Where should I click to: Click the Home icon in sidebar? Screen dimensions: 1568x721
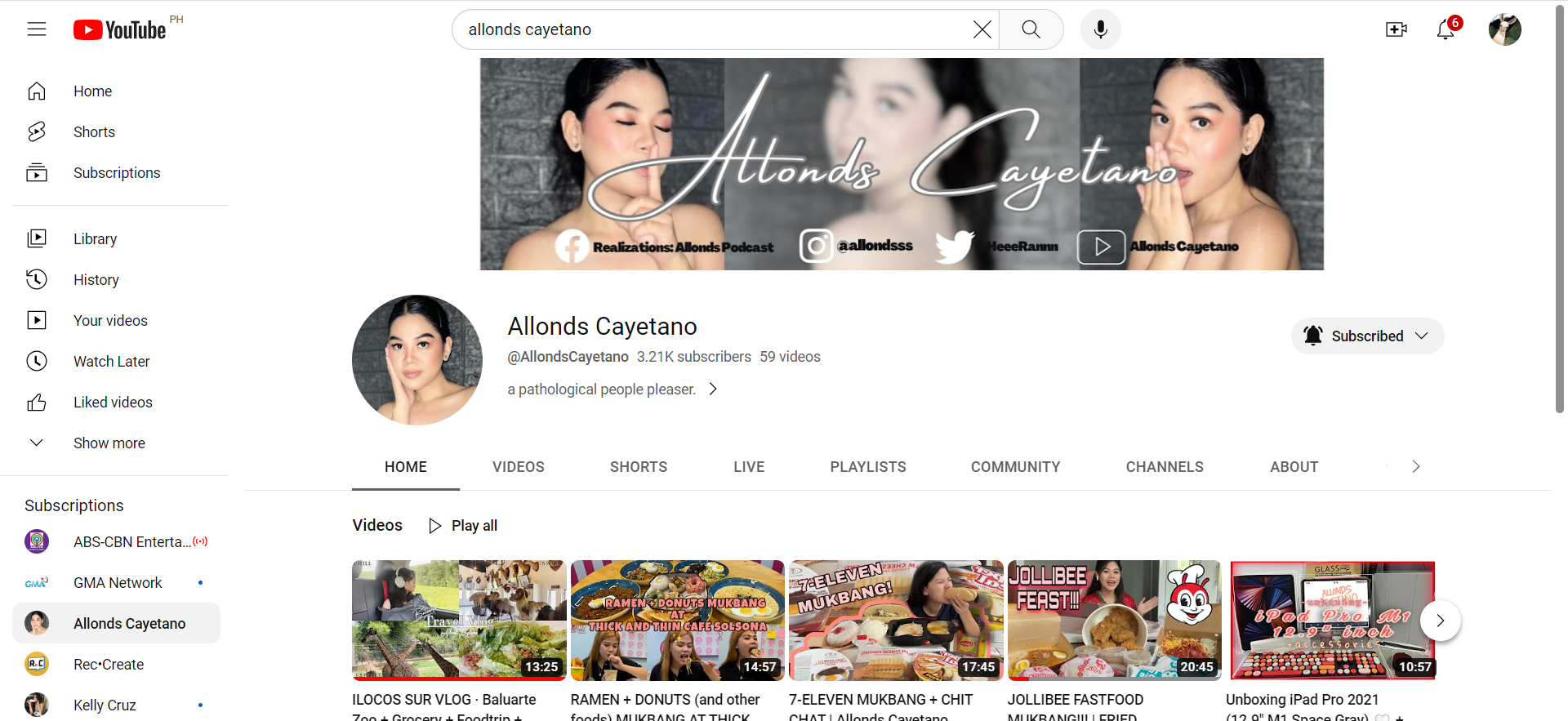[x=37, y=91]
